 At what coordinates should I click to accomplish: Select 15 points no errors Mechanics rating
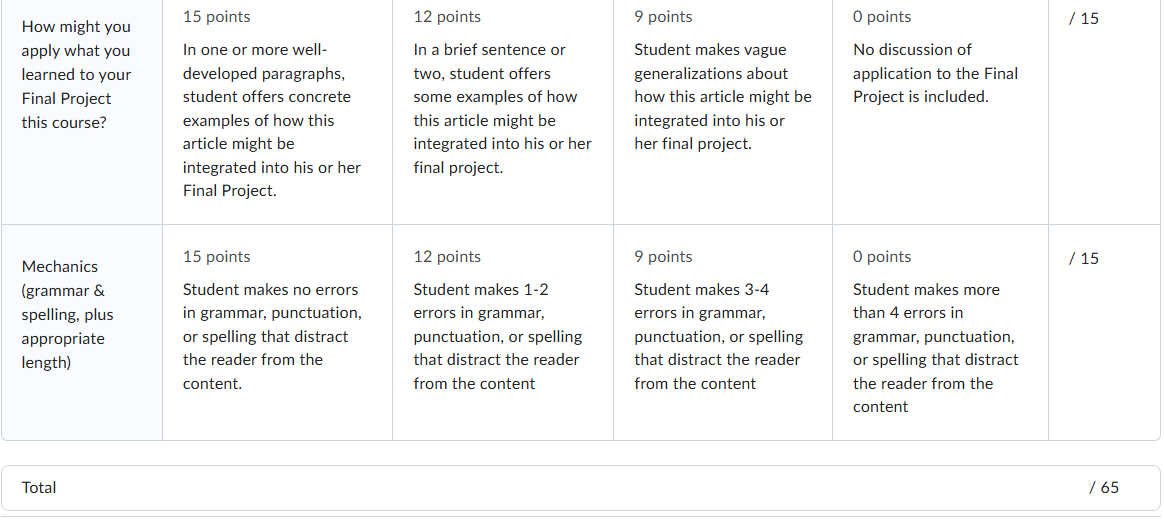(x=277, y=332)
